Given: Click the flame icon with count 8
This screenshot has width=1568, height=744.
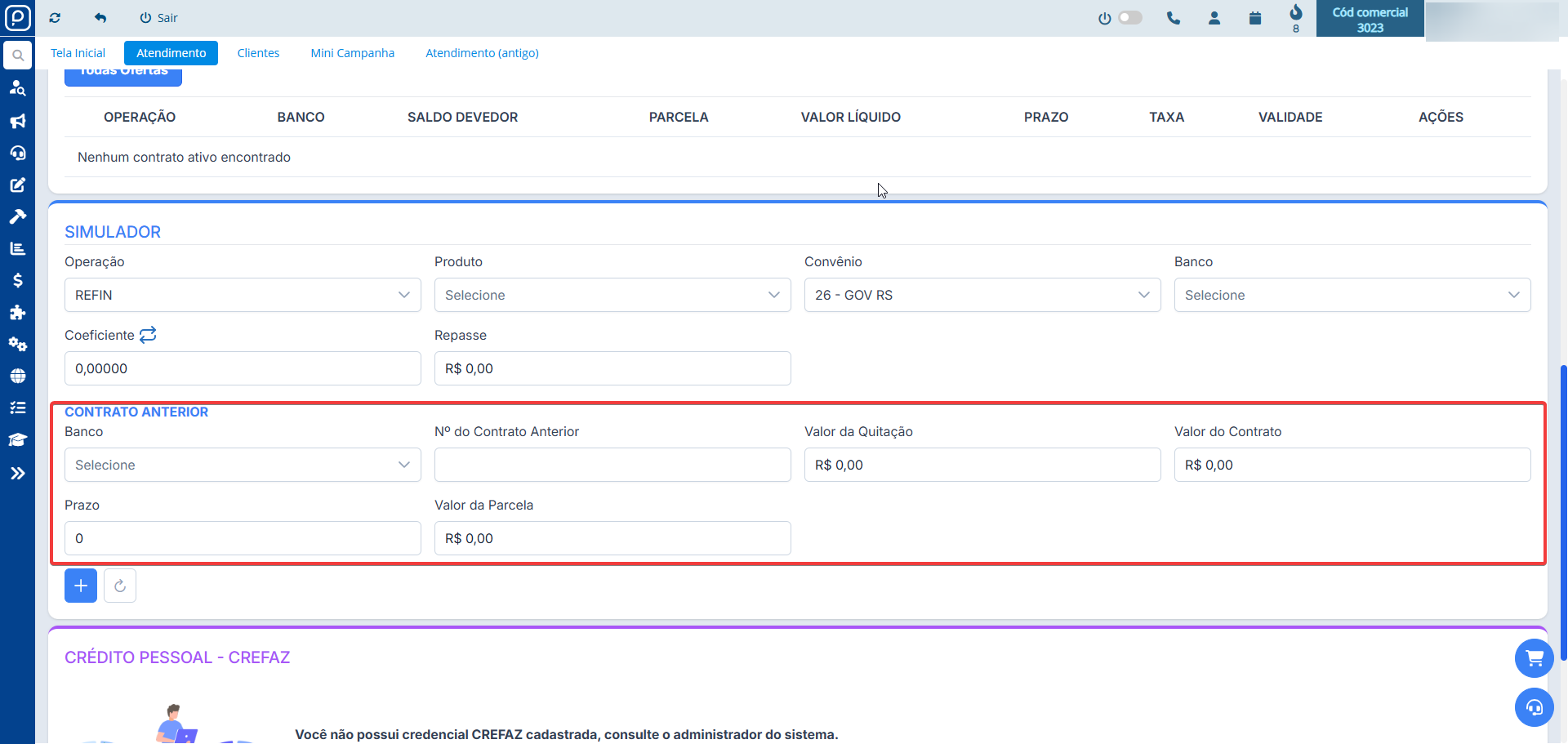Looking at the screenshot, I should coord(1296,14).
